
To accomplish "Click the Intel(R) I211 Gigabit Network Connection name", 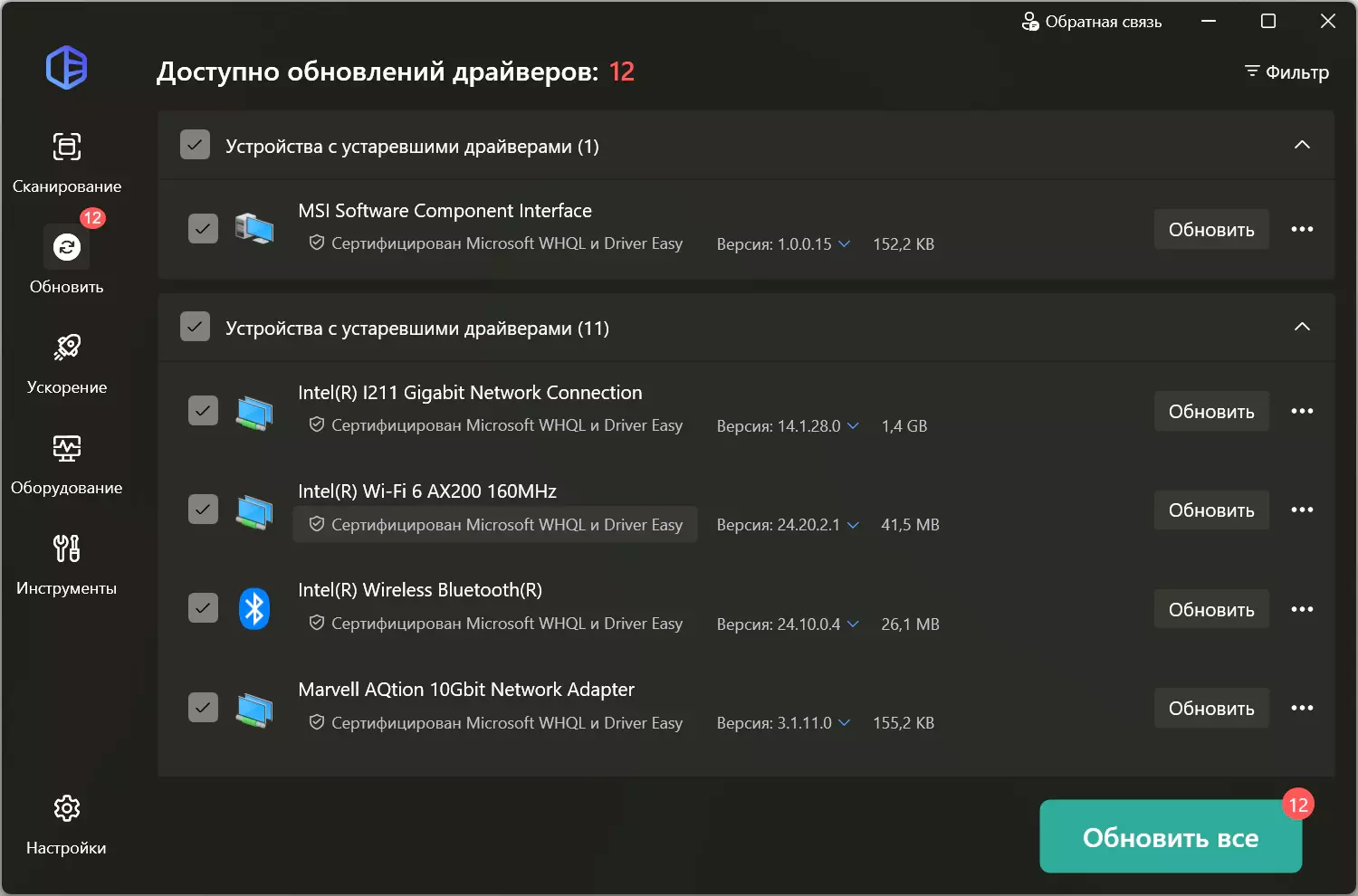I will [470, 393].
